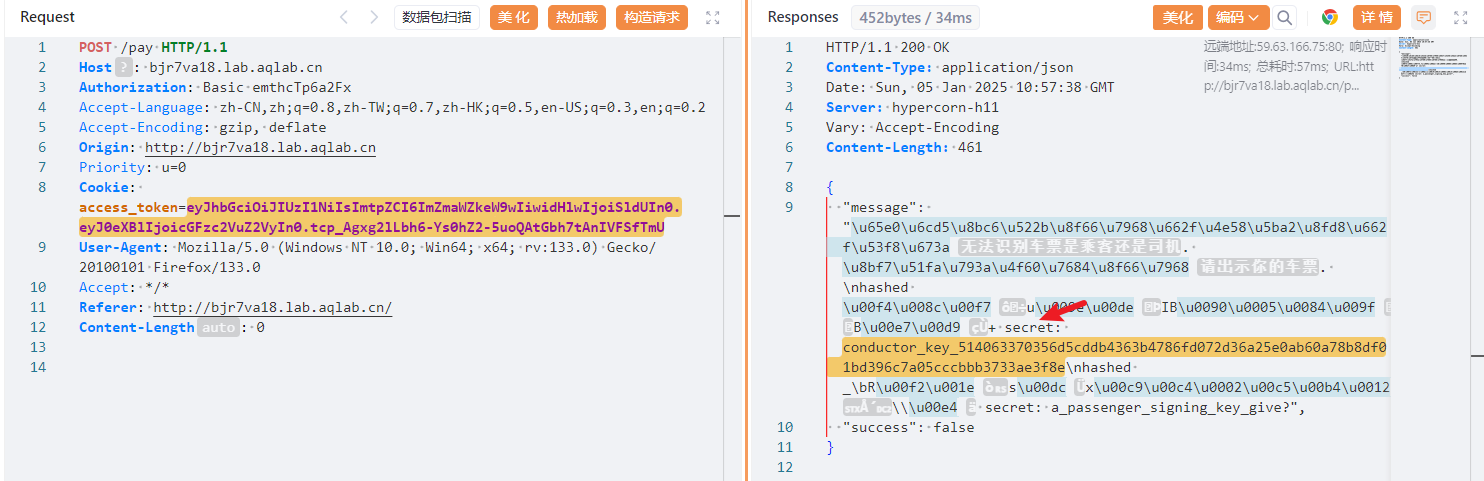This screenshot has height=481, width=1484.
Task: Click the 构造请求 build request button
Action: (651, 17)
